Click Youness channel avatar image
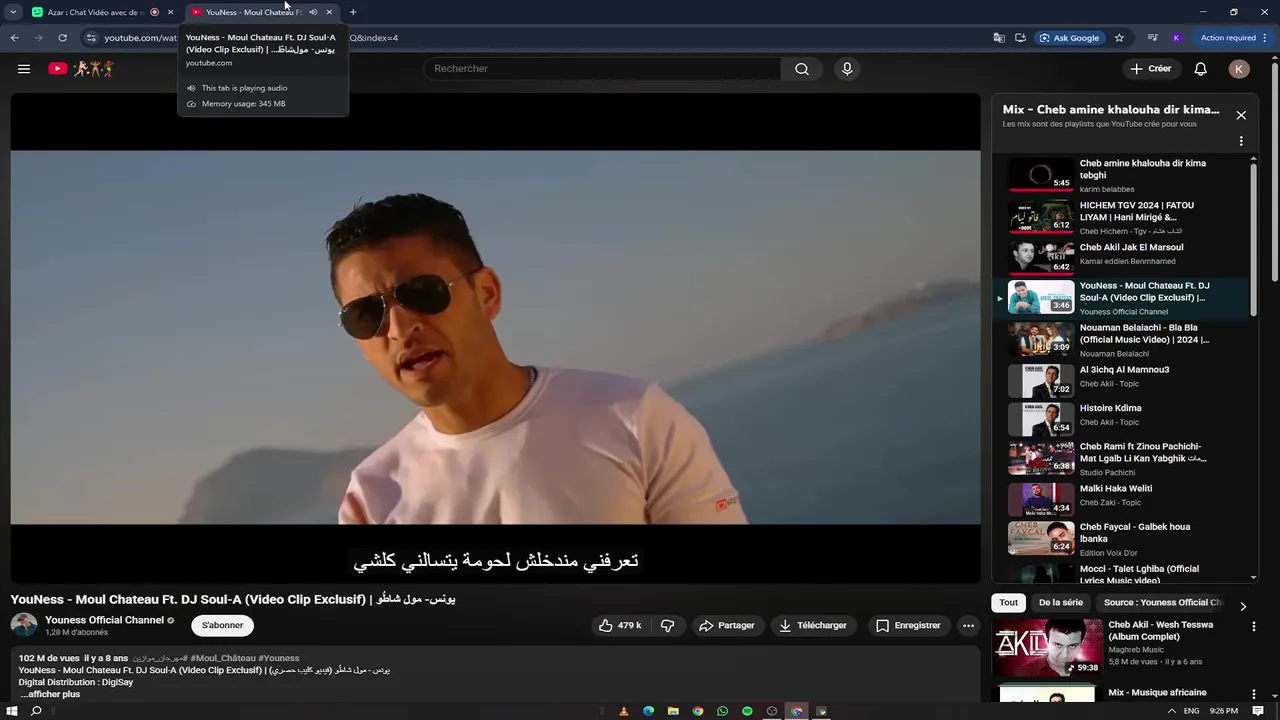Image resolution: width=1280 pixels, height=720 pixels. 24,625
